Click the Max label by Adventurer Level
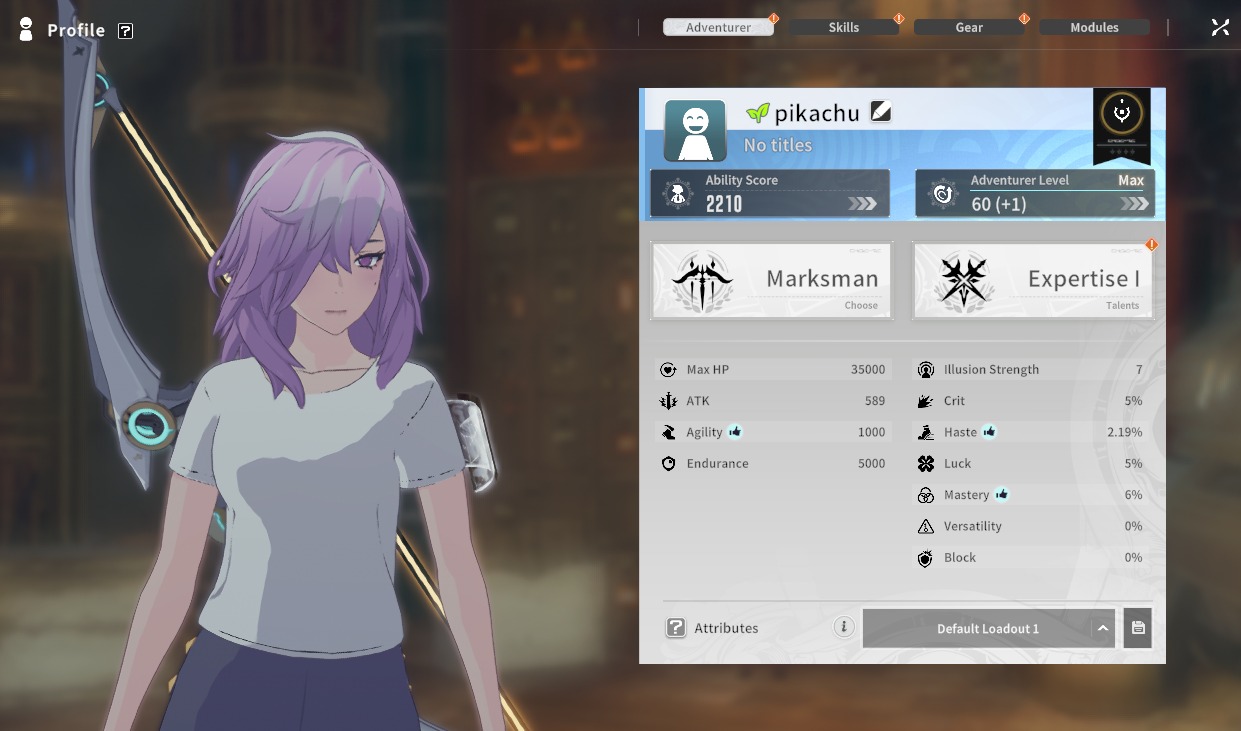The height and width of the screenshot is (731, 1241). tap(1131, 181)
